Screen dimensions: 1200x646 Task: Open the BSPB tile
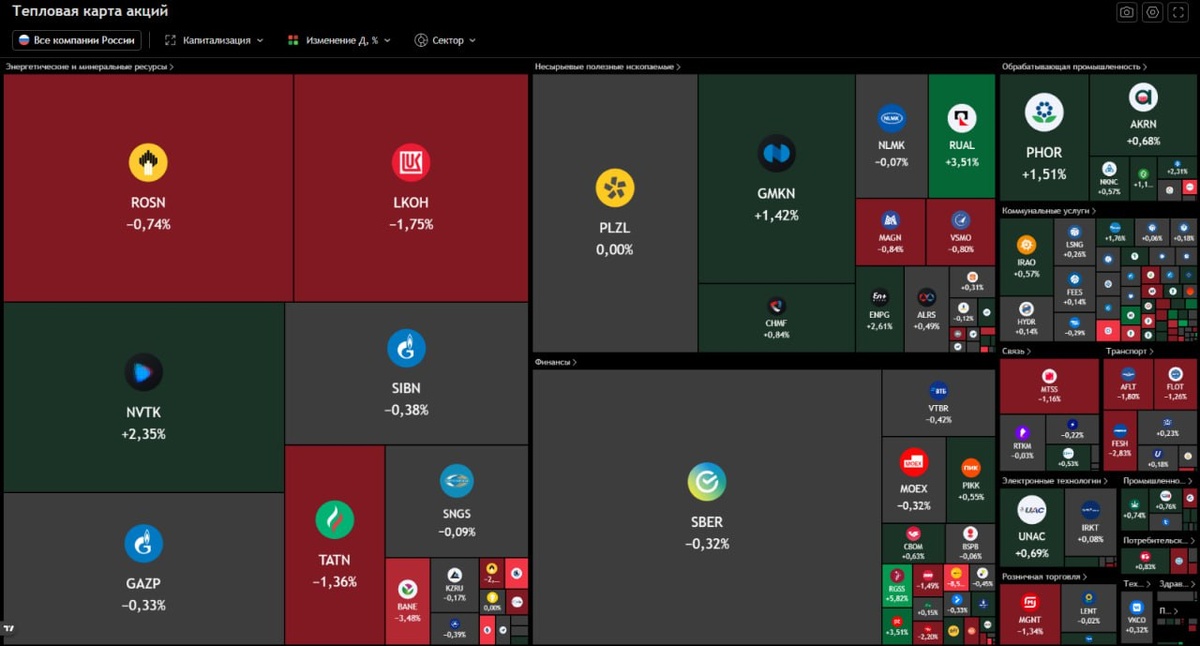[971, 544]
